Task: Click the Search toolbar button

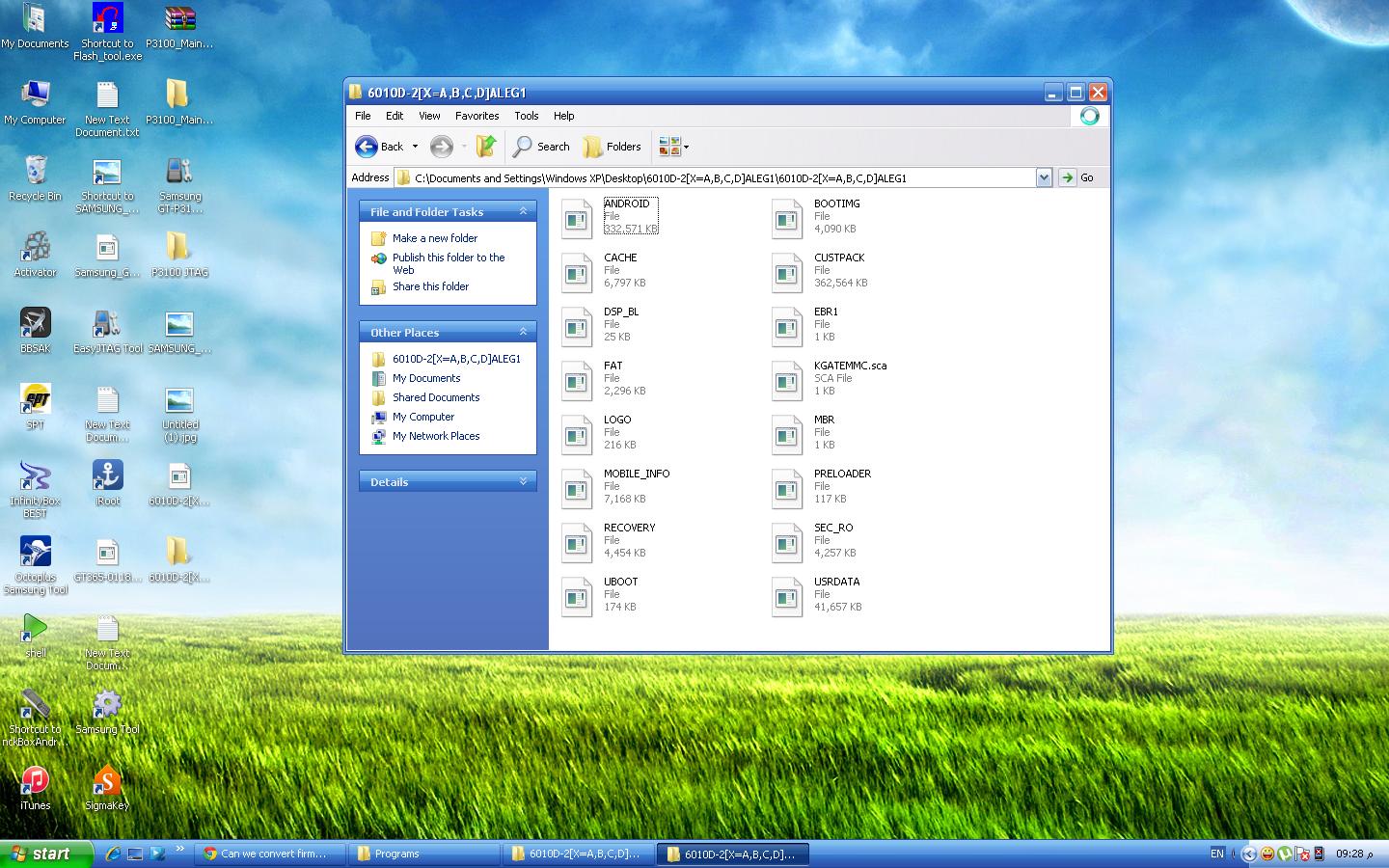Action: tap(541, 147)
